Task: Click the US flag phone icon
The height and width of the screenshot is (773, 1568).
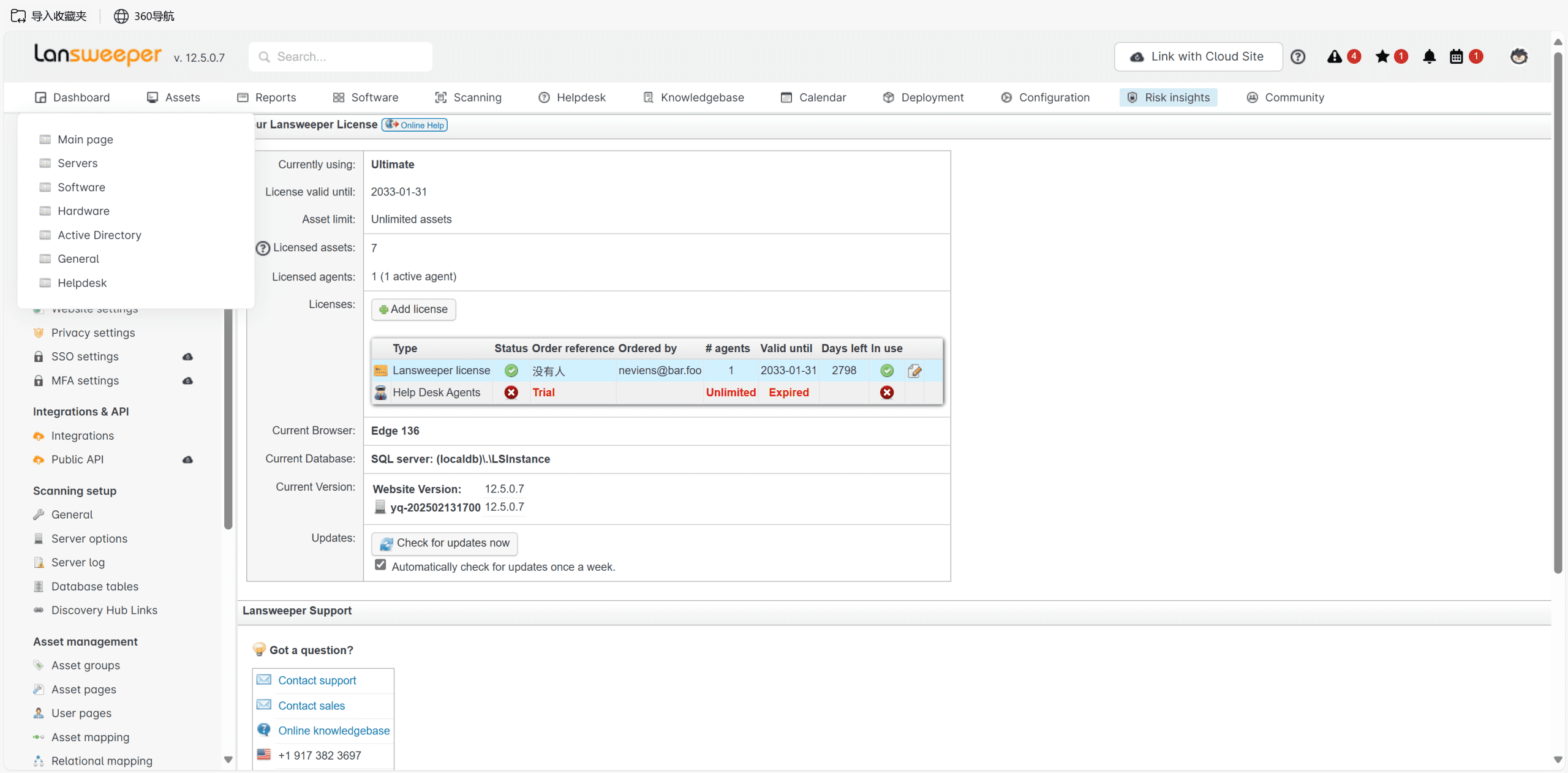Action: [x=264, y=755]
